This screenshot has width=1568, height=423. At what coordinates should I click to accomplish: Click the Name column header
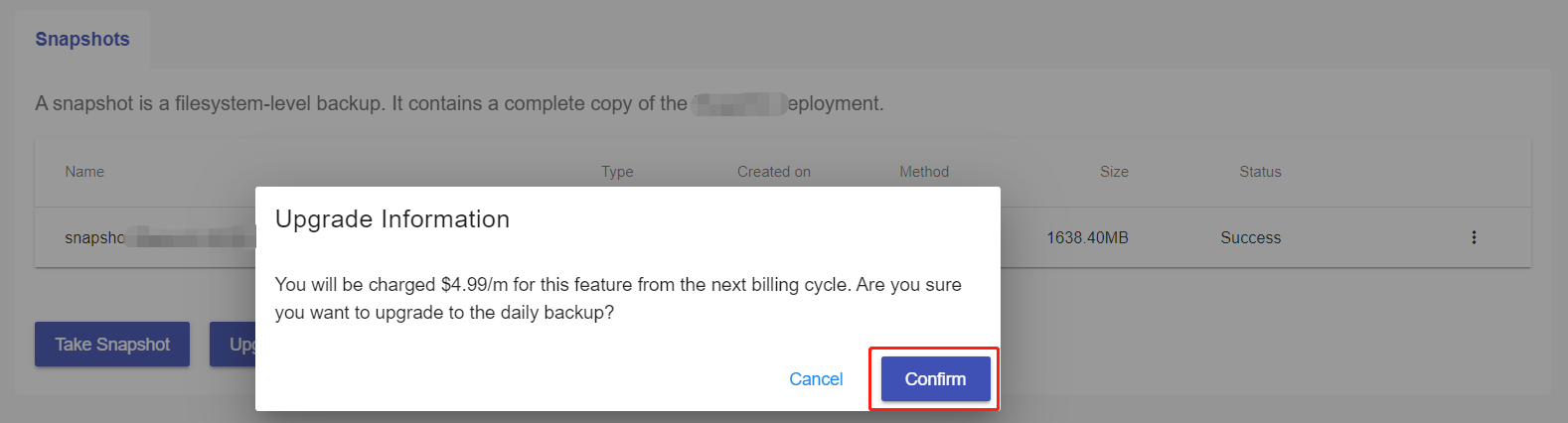[84, 172]
